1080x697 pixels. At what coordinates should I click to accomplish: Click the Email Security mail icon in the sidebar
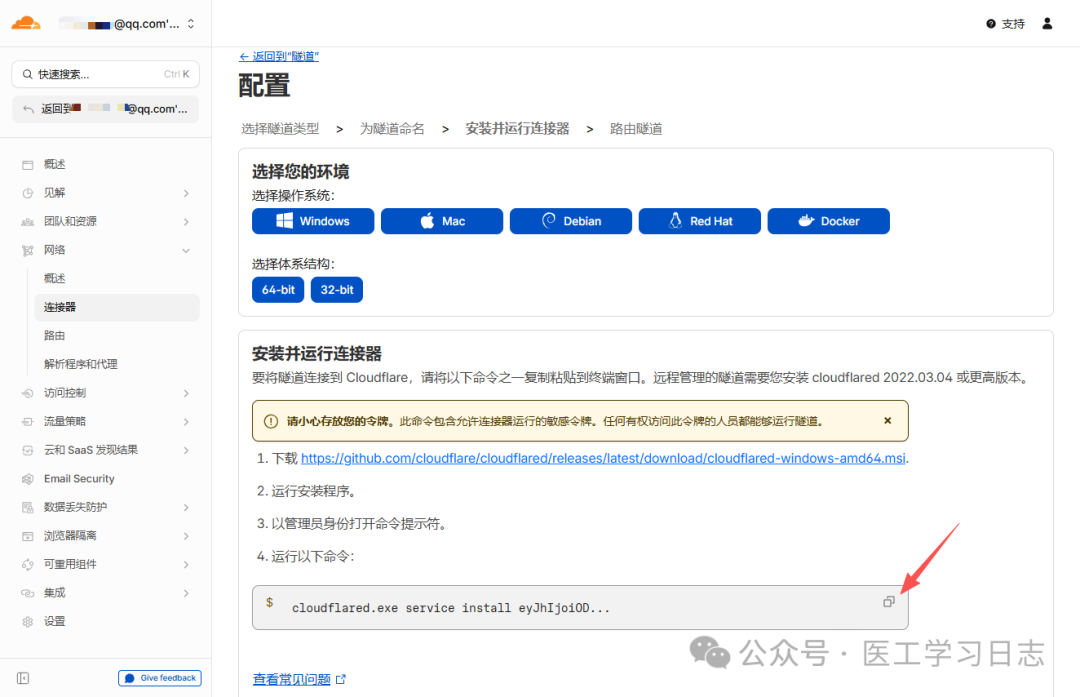pyautogui.click(x=26, y=478)
